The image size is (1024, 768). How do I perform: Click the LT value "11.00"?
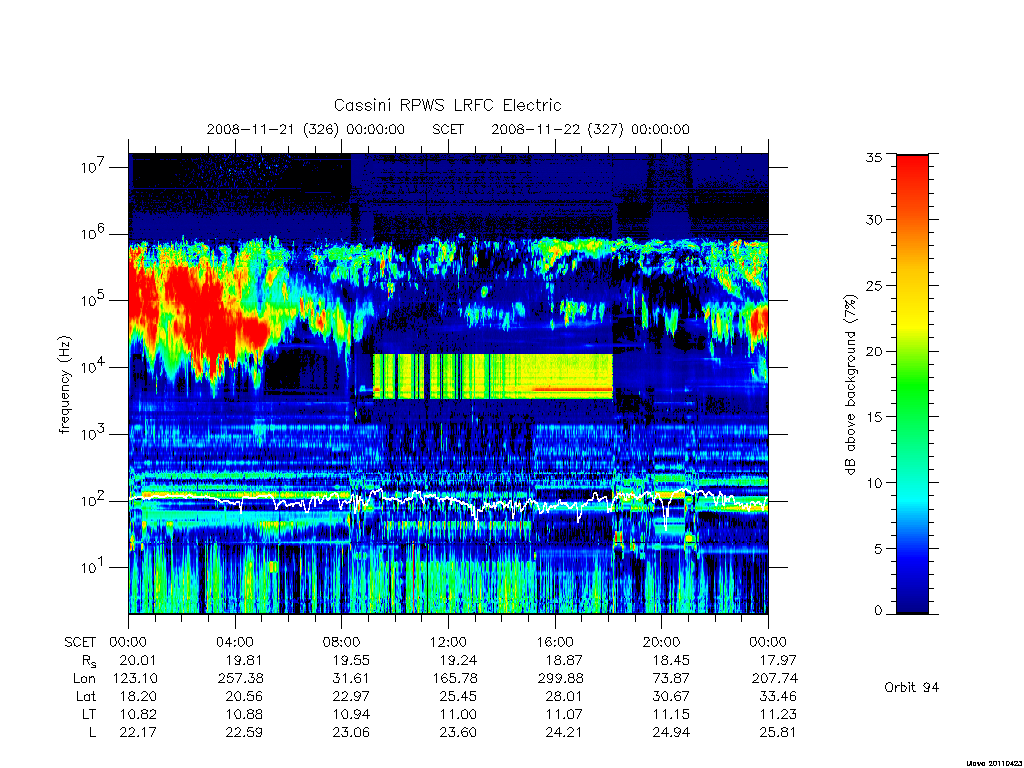pos(458,714)
